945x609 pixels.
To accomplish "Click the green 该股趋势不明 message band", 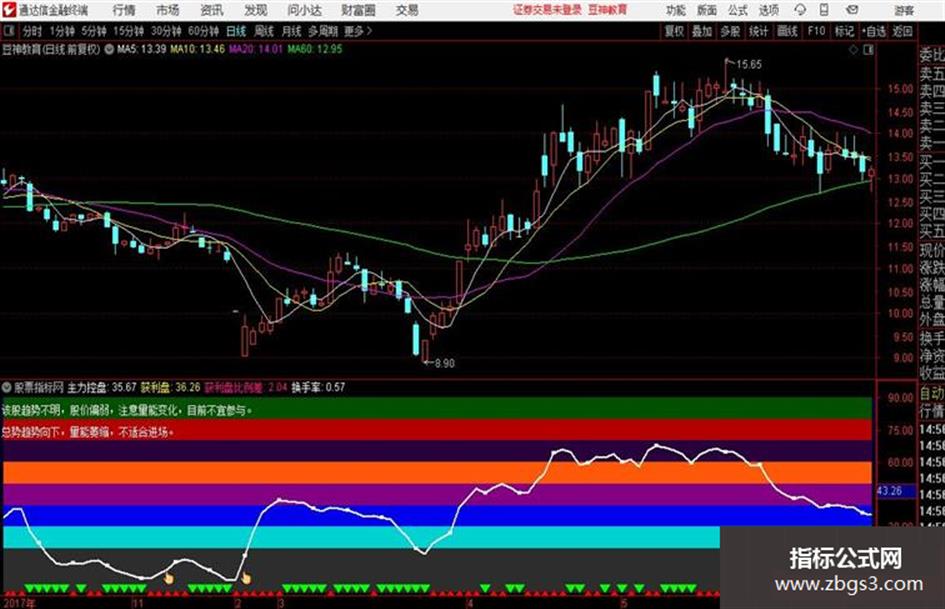I will tap(438, 409).
